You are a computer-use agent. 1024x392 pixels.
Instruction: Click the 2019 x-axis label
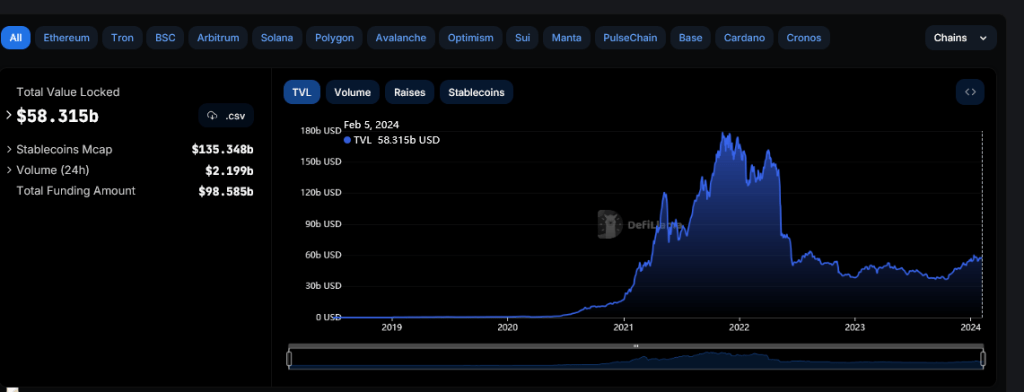pos(391,327)
